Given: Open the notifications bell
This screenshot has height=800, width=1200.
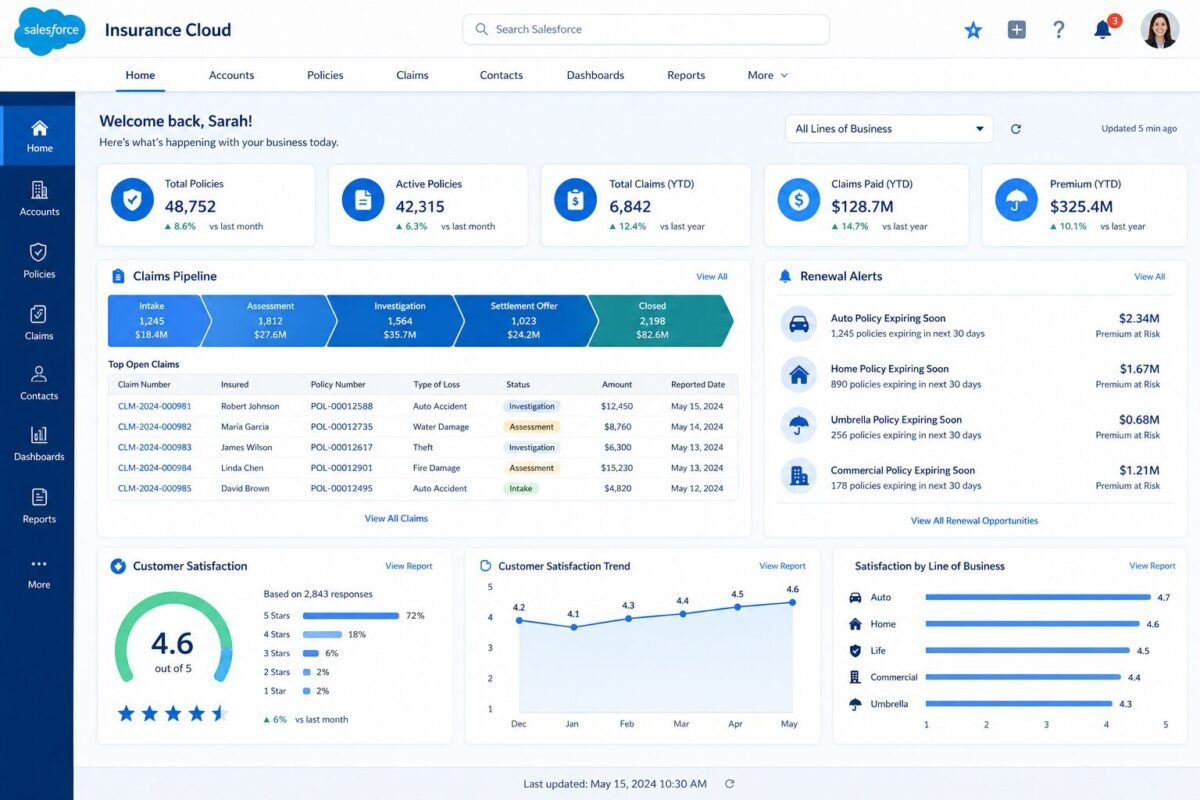Looking at the screenshot, I should coord(1103,29).
